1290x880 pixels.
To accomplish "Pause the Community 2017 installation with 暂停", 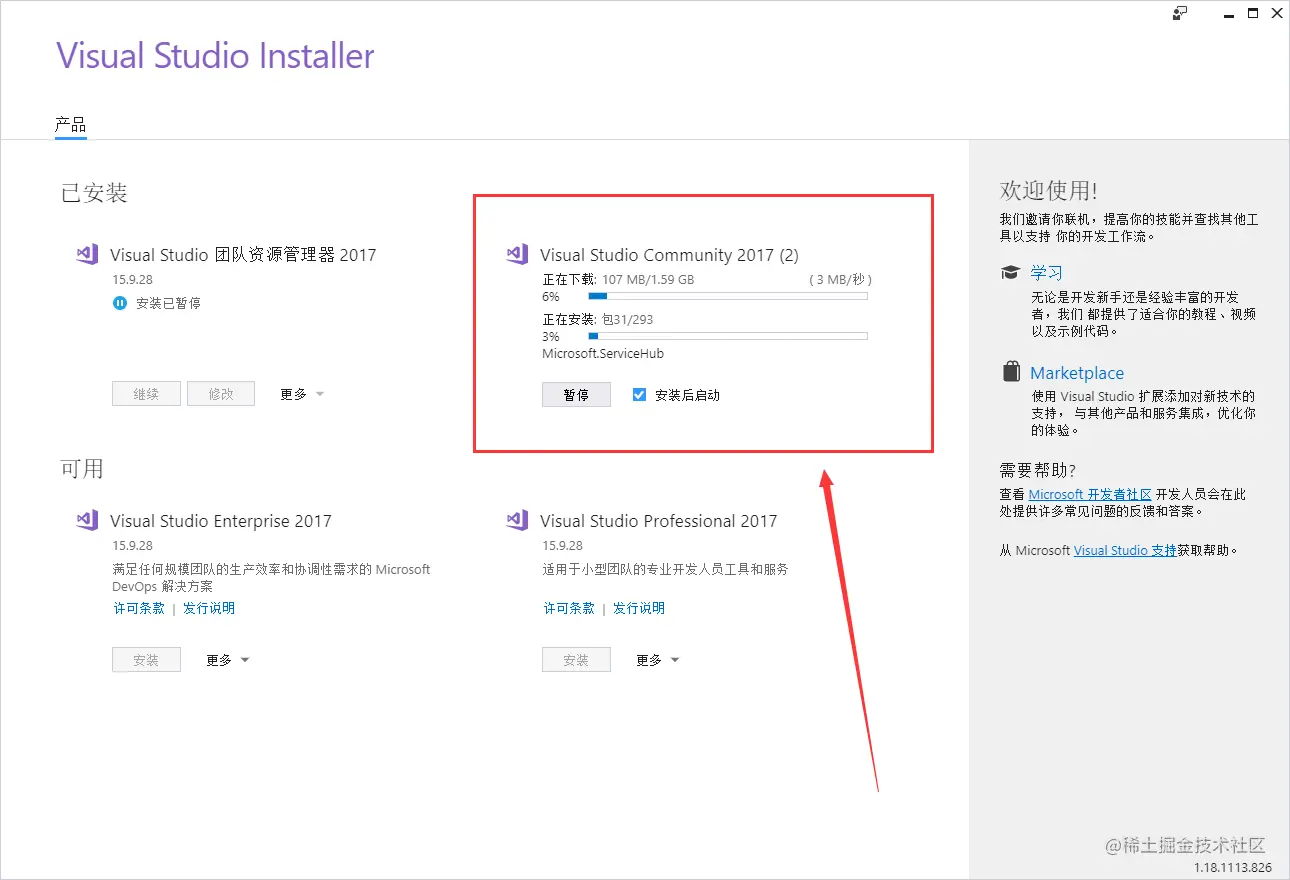I will (x=576, y=394).
